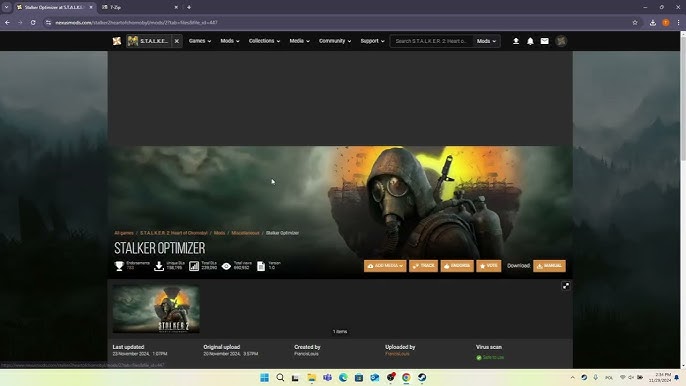Viewport: 686px width, 386px height.
Task: Click the upload icon in the header
Action: [x=516, y=41]
